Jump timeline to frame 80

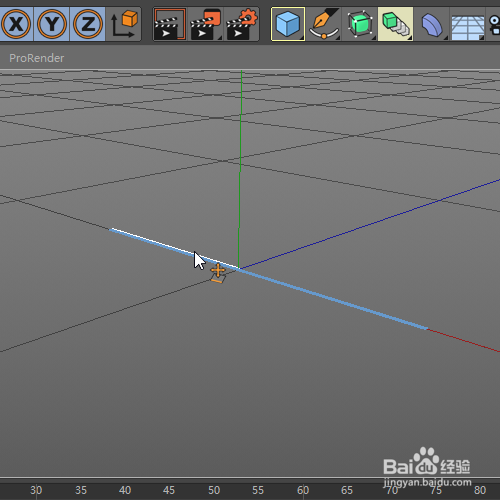pos(480,490)
